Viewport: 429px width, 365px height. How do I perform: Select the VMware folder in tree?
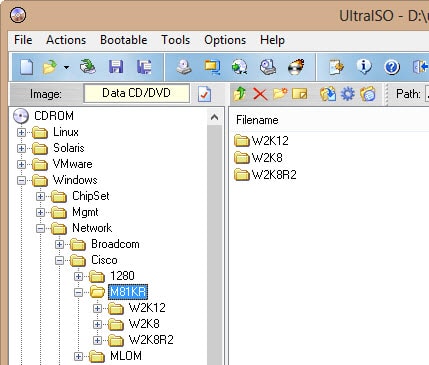pos(73,164)
